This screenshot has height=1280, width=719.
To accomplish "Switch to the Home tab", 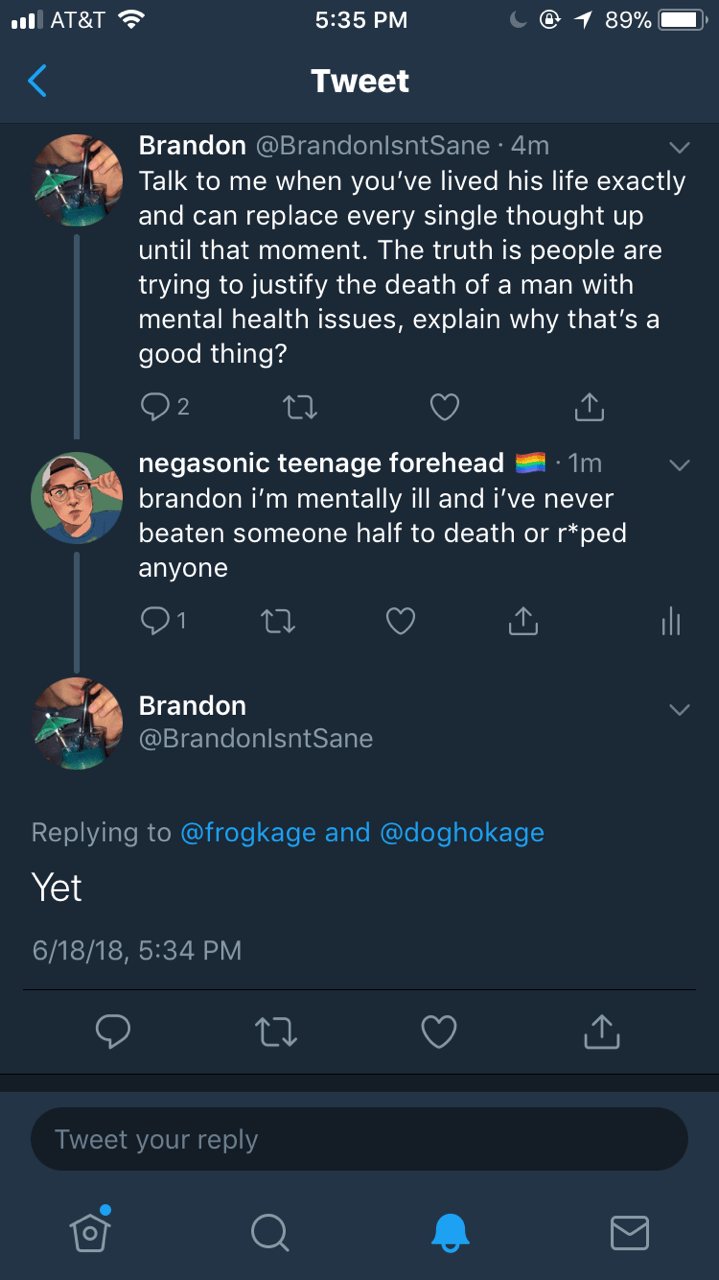I will (90, 1232).
